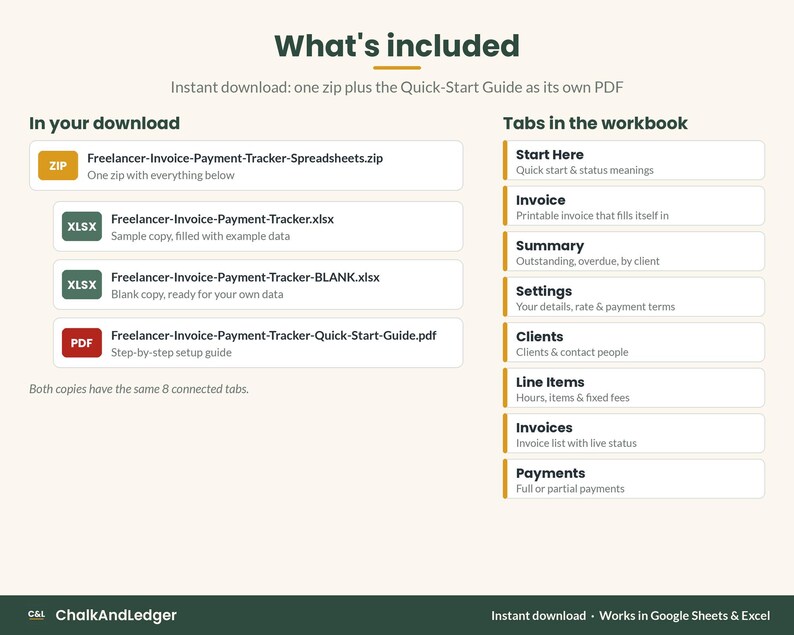This screenshot has height=635, width=794.
Task: Open the Start Here tab card
Action: (x=633, y=161)
